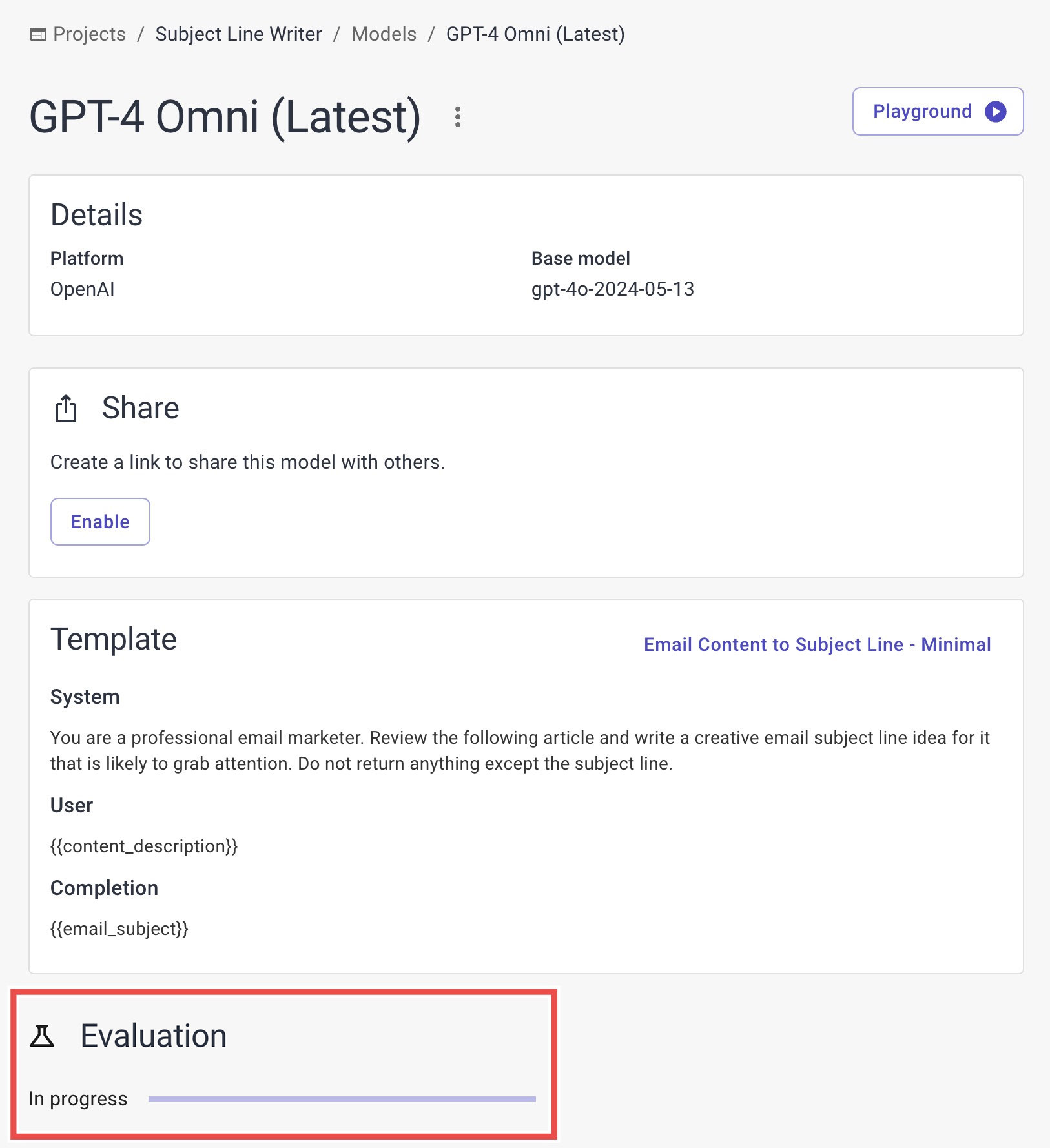This screenshot has height=1148, width=1050.
Task: Click the Evaluation in-progress bar
Action: click(342, 1098)
